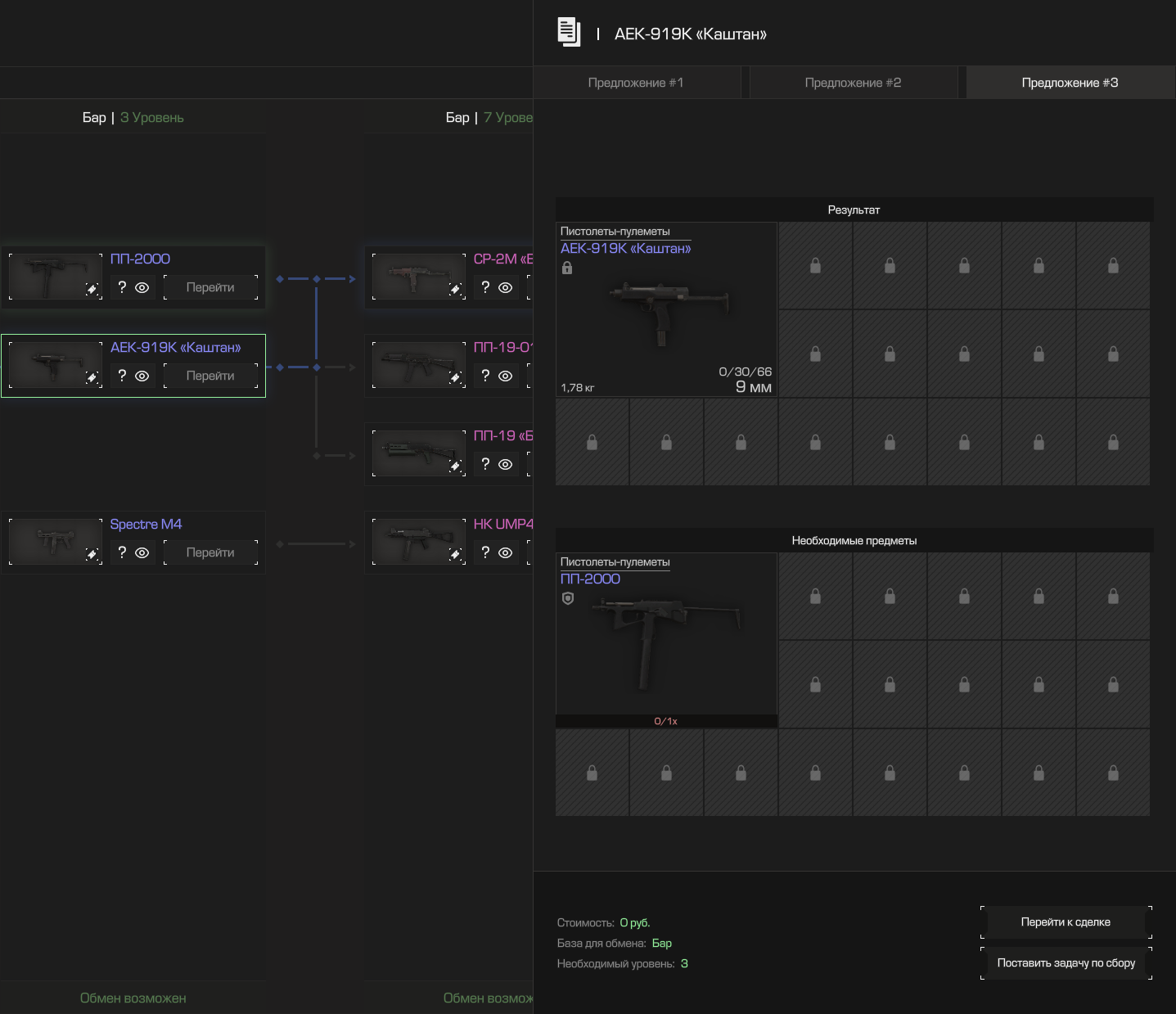Switch to the Предложение #2 tab
The height and width of the screenshot is (1014, 1176).
click(x=853, y=83)
